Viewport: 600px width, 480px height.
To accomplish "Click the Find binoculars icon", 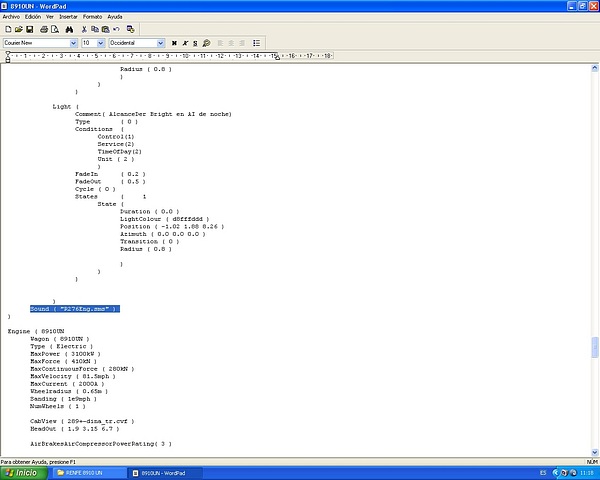I will tap(68, 29).
